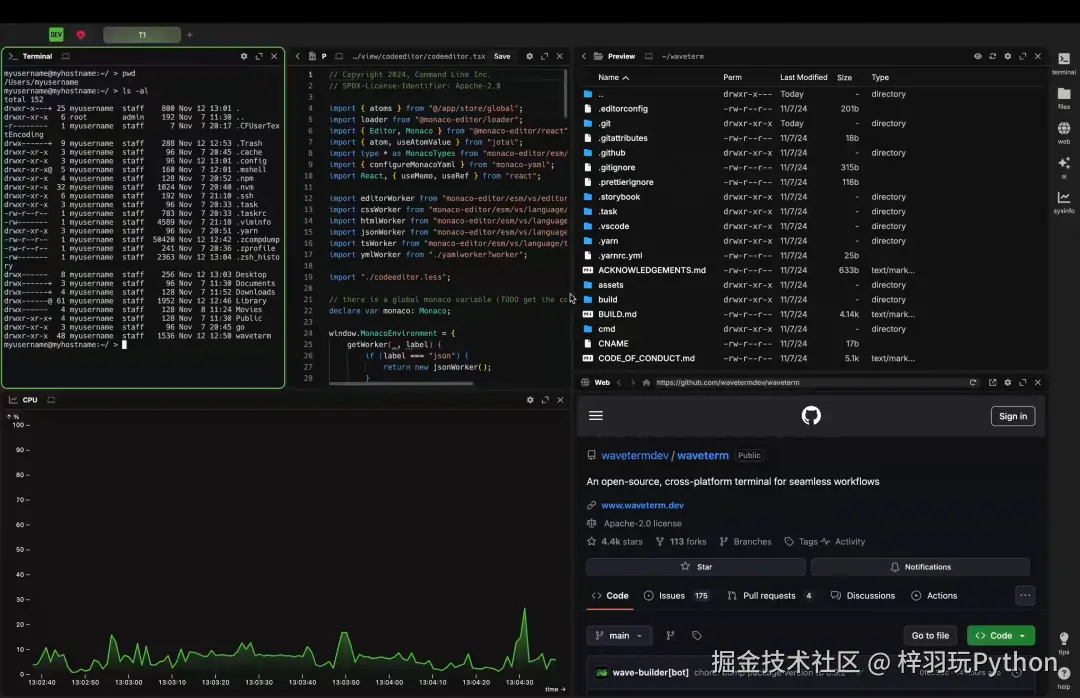Open CPU block settings gear
The width and height of the screenshot is (1080, 698).
tap(530, 400)
